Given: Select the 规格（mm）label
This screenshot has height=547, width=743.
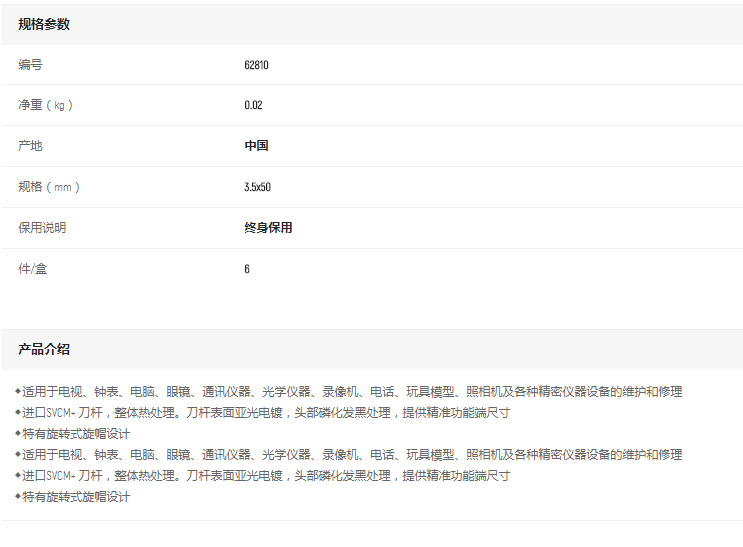Looking at the screenshot, I should coord(49,187).
